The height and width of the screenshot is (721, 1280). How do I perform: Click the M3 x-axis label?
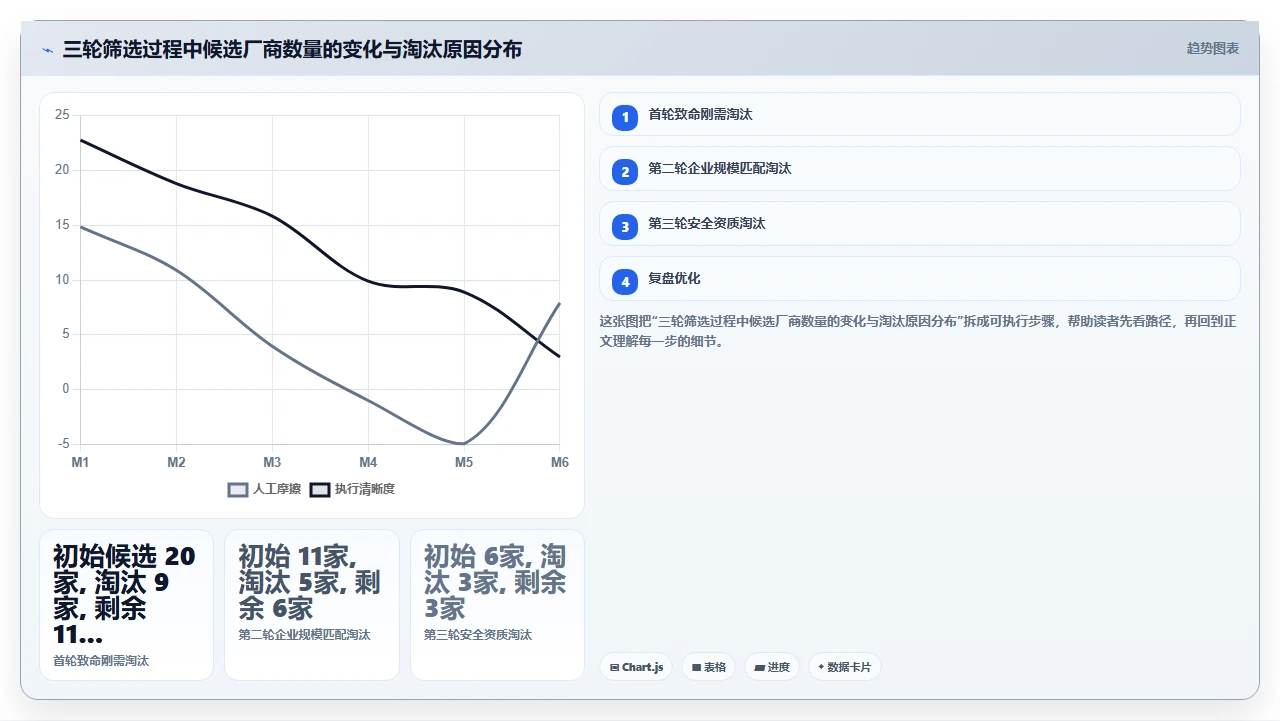point(272,462)
